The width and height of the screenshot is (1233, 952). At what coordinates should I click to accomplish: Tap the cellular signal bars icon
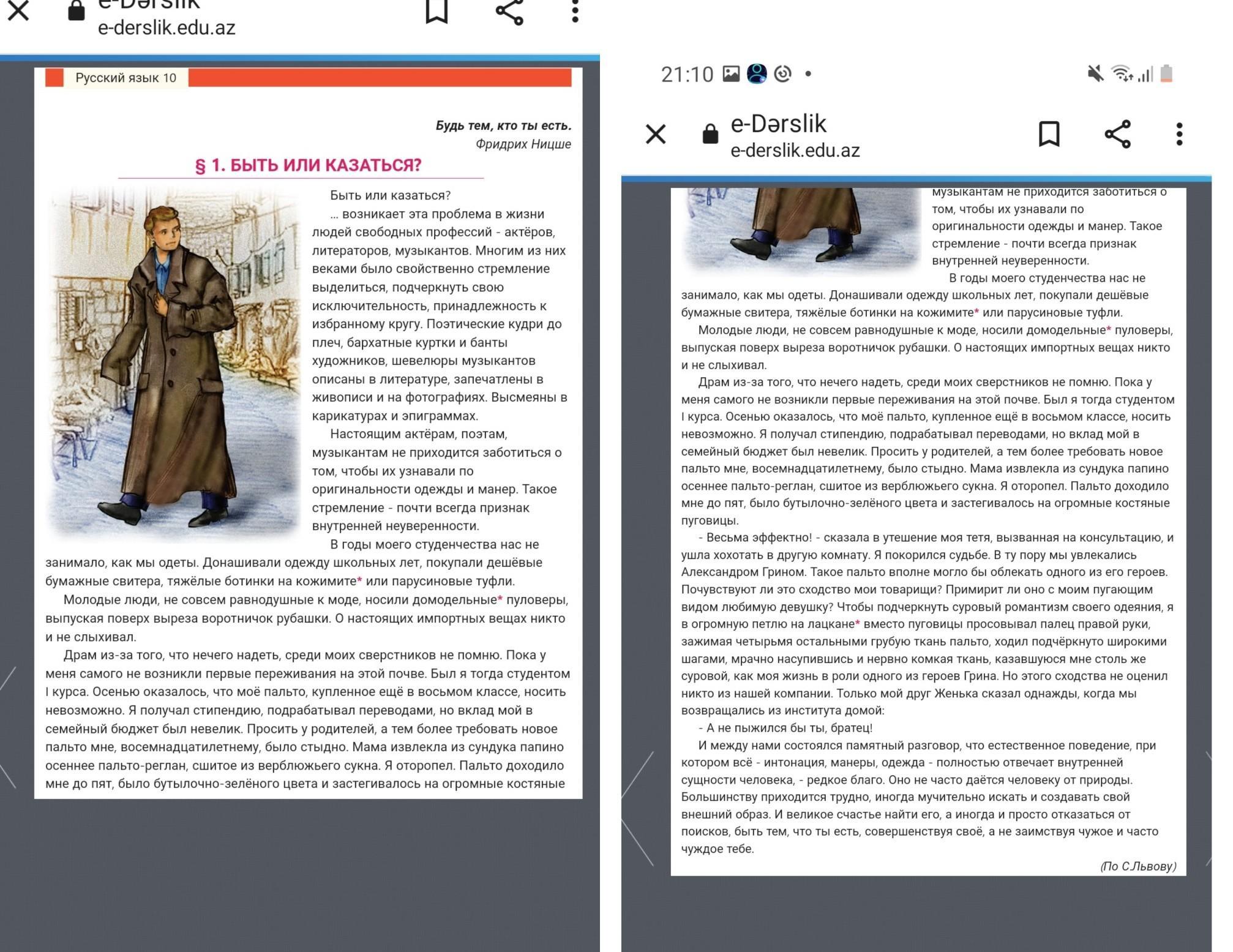pos(1145,74)
